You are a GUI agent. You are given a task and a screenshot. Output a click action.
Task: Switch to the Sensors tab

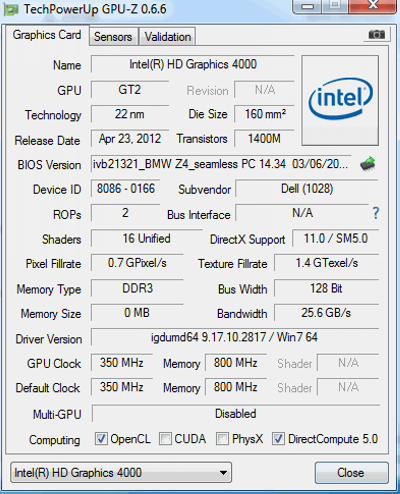pos(113,37)
